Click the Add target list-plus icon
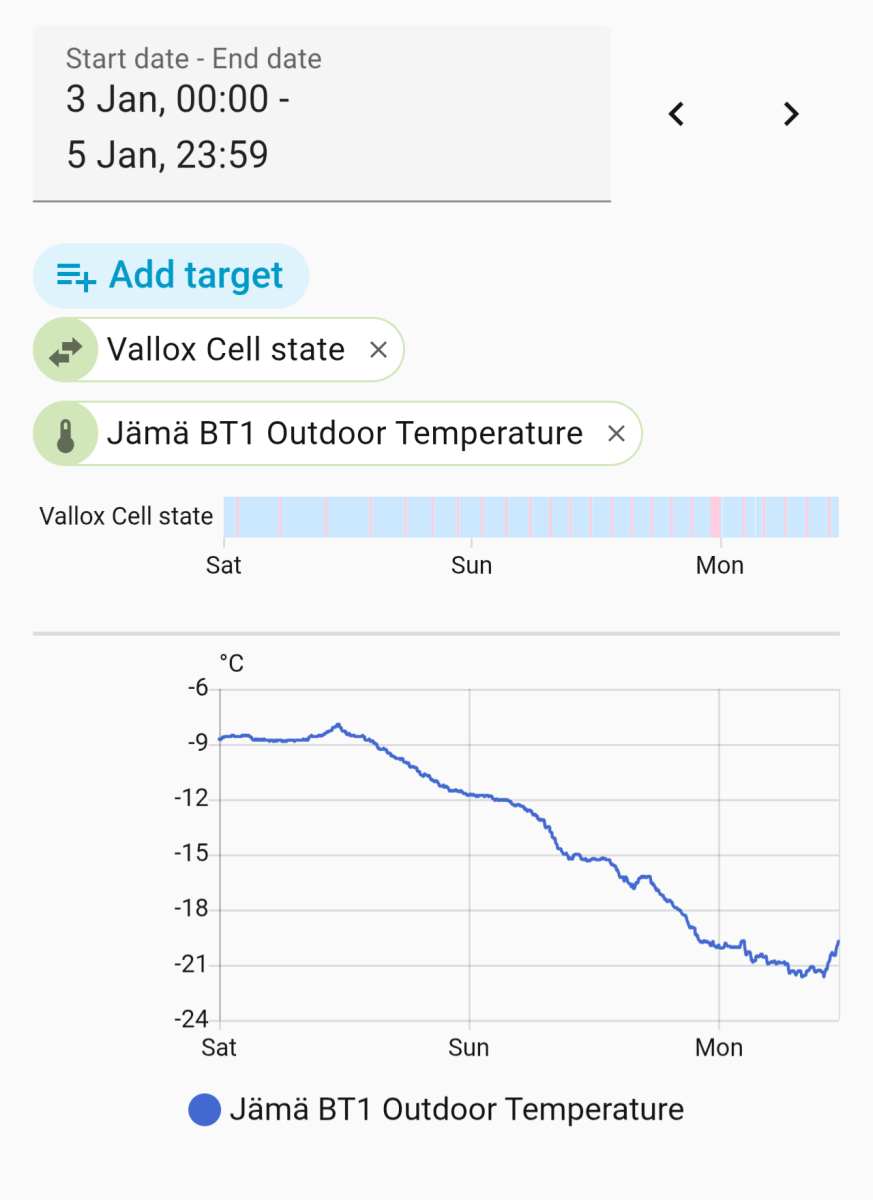The height and width of the screenshot is (1200, 873). pos(76,275)
